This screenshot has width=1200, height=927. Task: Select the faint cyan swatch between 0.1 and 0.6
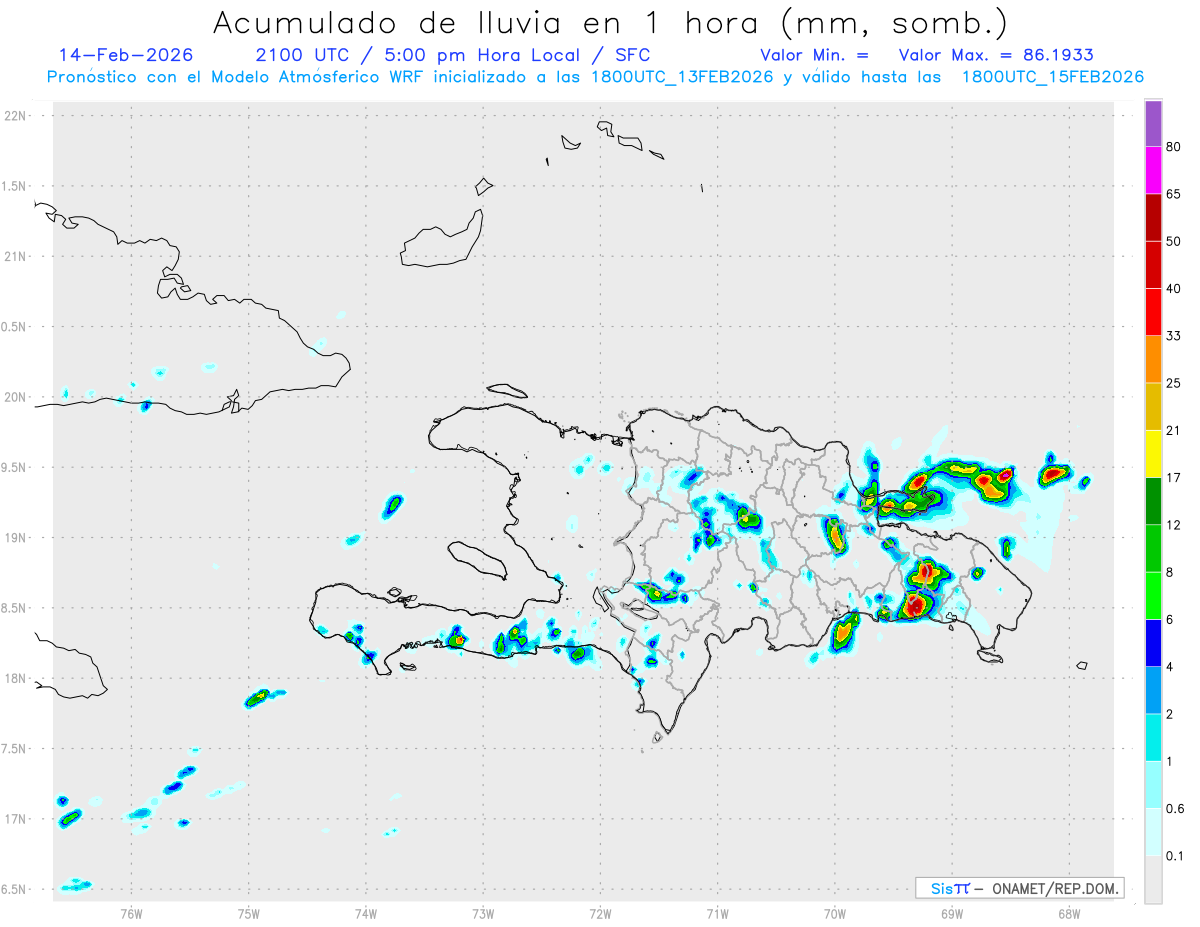coord(1153,831)
